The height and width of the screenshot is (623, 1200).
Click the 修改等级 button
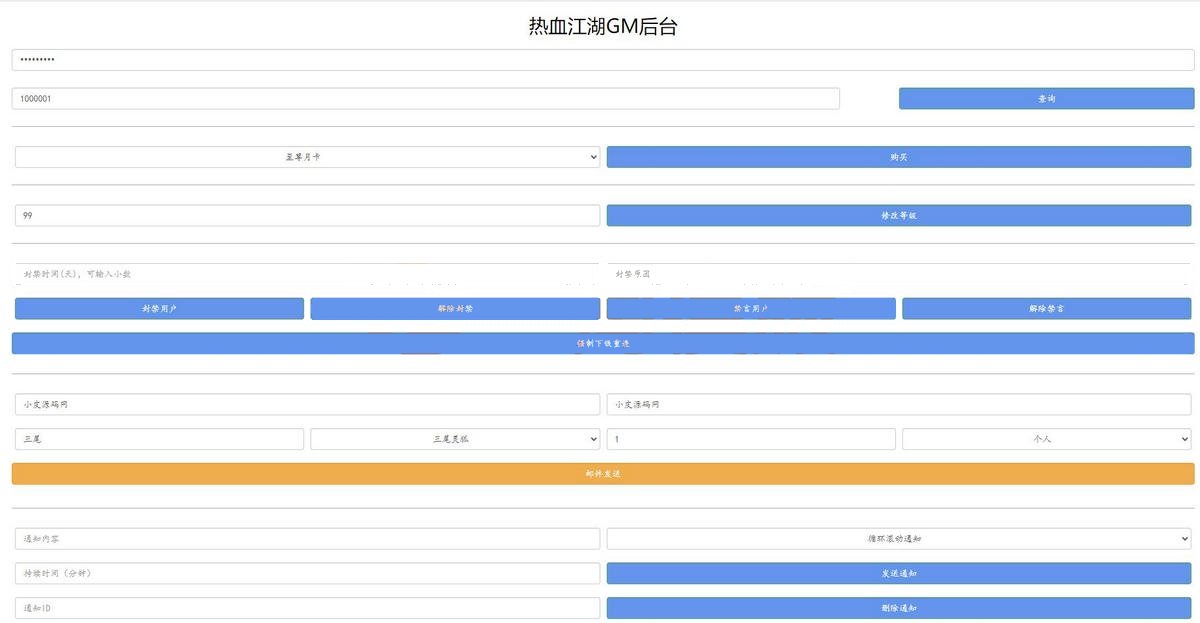[x=898, y=215]
